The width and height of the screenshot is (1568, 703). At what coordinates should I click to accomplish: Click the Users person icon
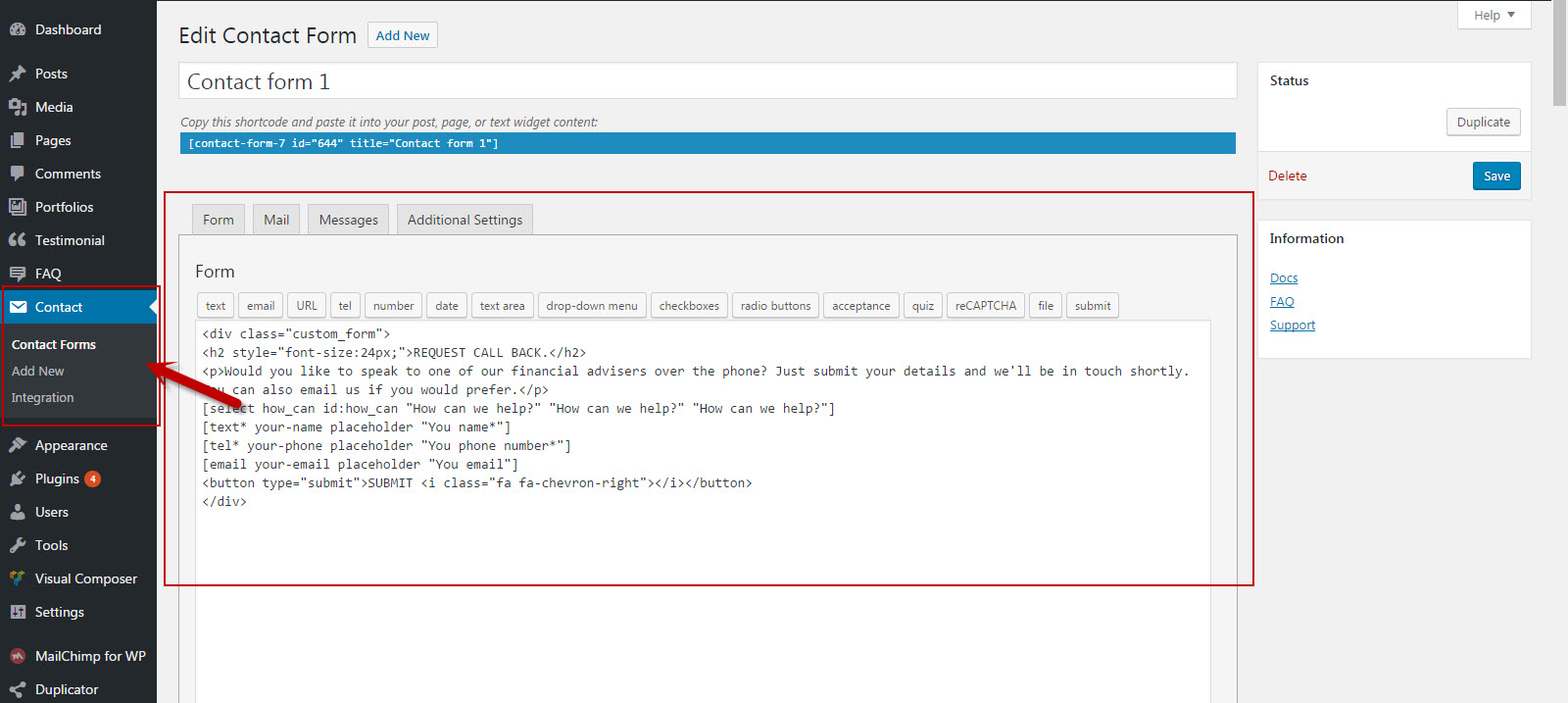tap(18, 512)
